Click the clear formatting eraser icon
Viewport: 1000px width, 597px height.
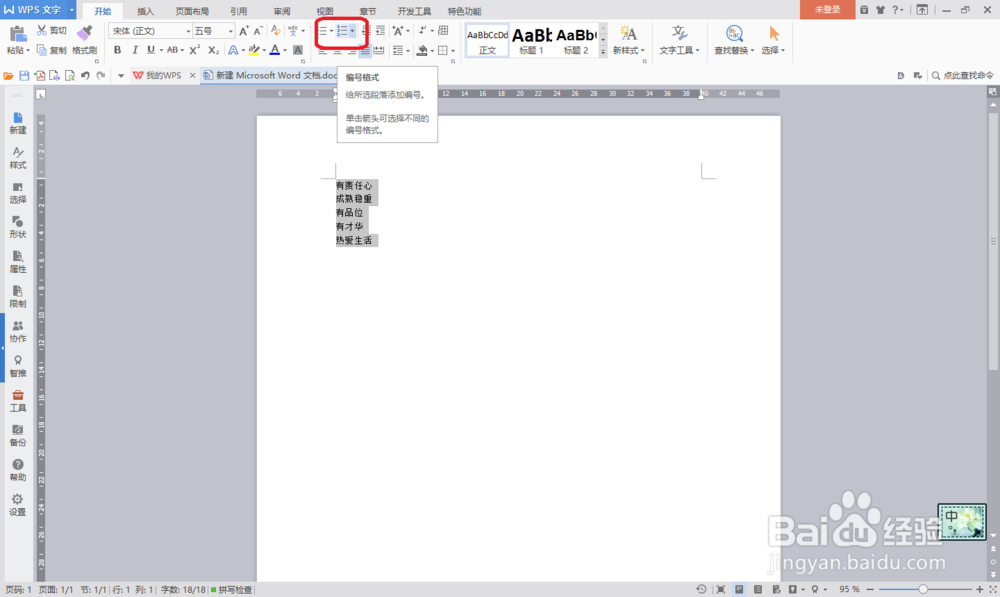[x=276, y=31]
